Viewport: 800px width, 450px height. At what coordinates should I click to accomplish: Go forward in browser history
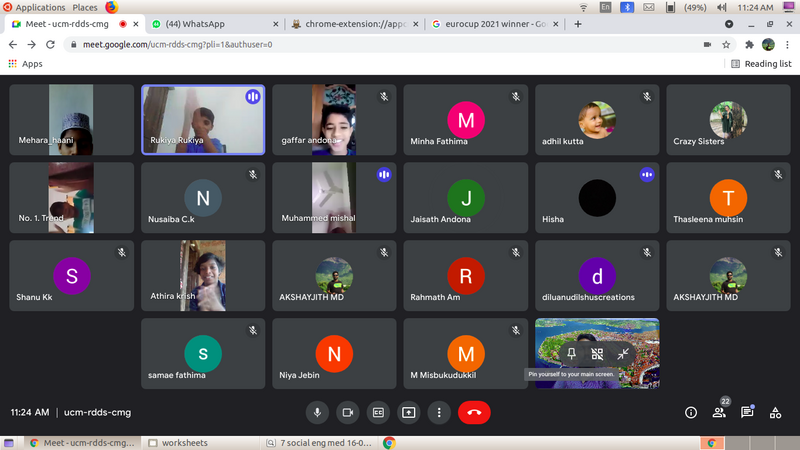[32, 44]
